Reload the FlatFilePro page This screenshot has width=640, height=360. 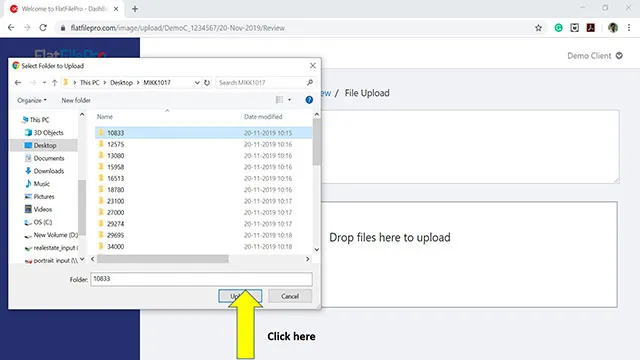(43, 28)
